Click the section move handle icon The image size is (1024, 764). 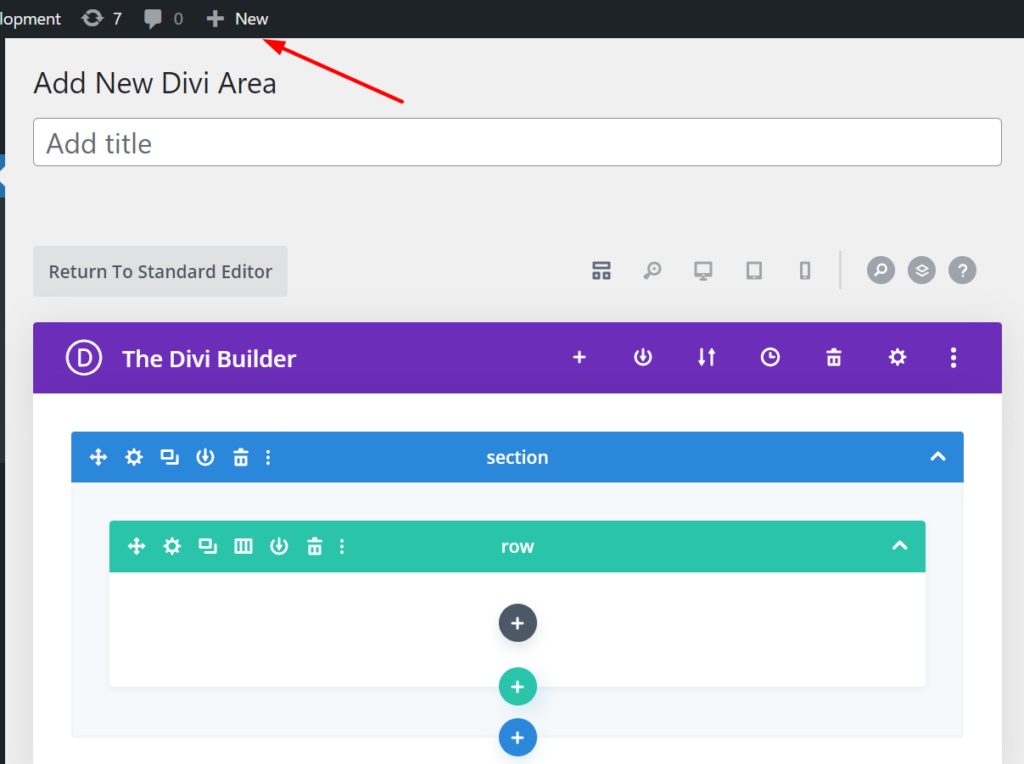(98, 457)
